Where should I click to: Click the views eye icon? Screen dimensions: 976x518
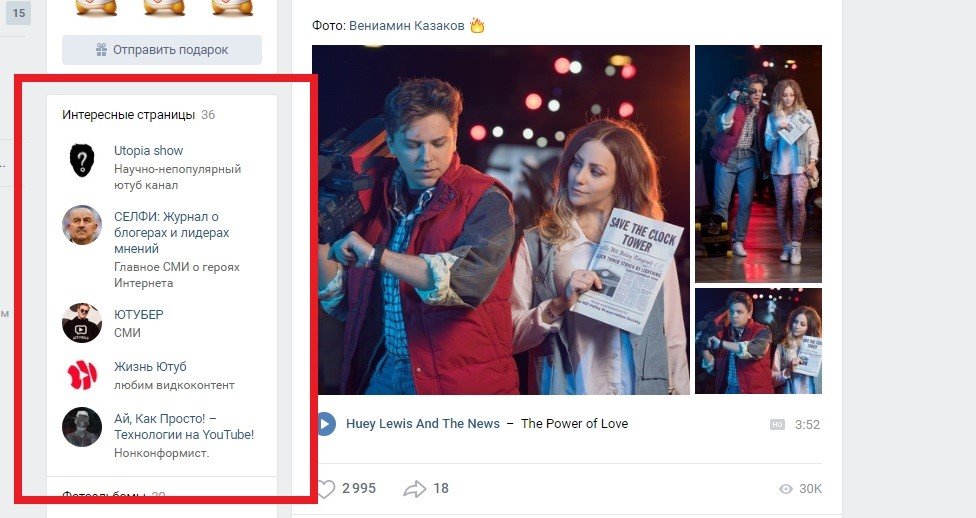pyautogui.click(x=786, y=489)
